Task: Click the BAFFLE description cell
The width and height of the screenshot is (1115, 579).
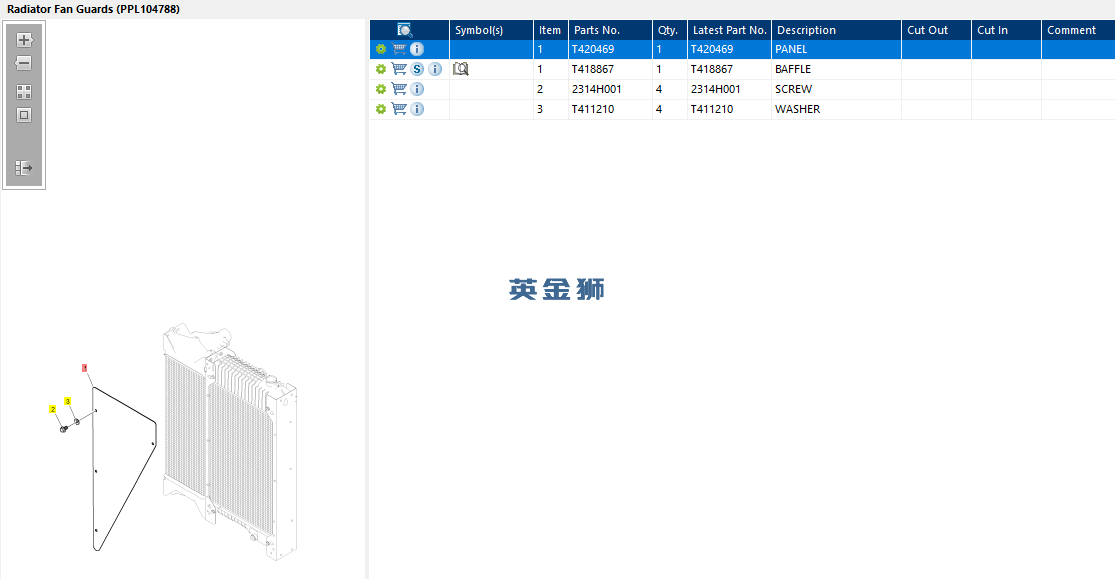Action: tap(836, 69)
